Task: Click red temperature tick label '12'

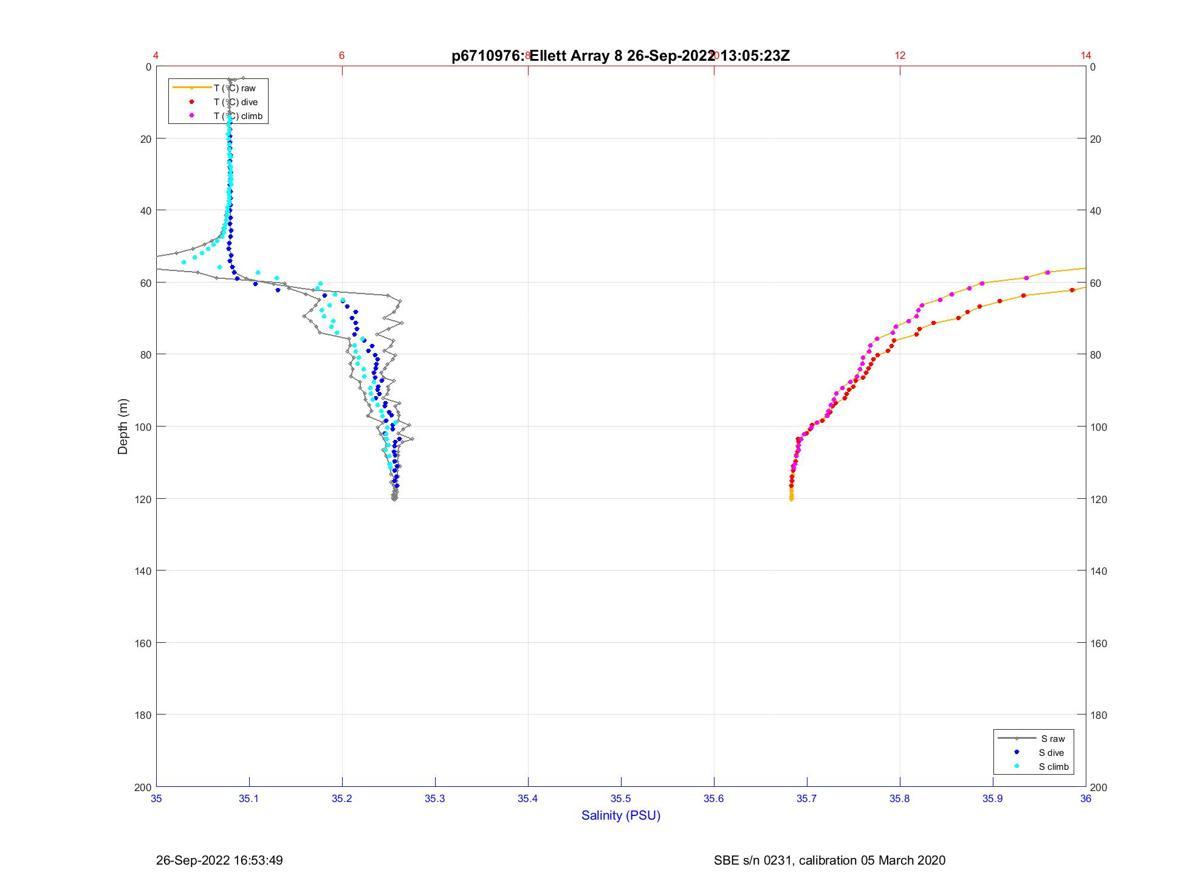Action: [900, 55]
